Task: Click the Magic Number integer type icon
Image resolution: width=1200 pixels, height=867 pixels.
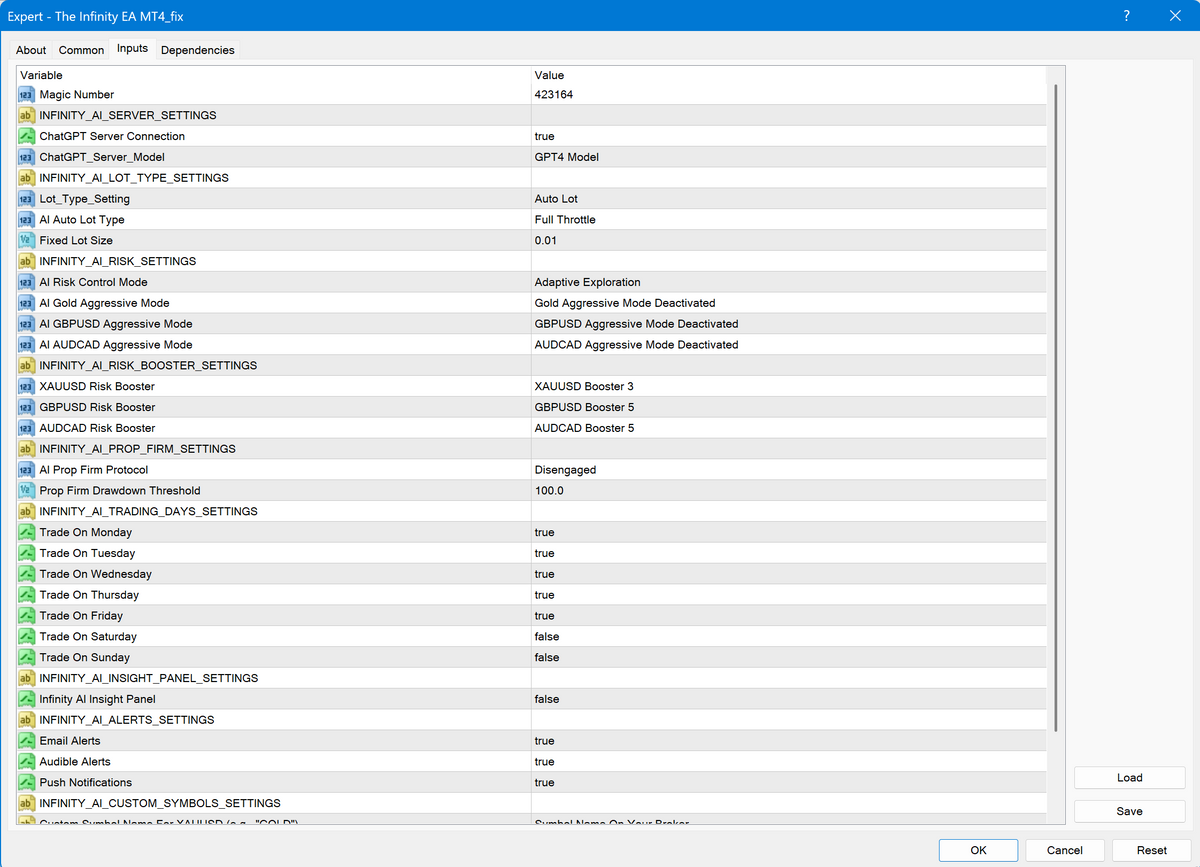Action: tap(27, 95)
